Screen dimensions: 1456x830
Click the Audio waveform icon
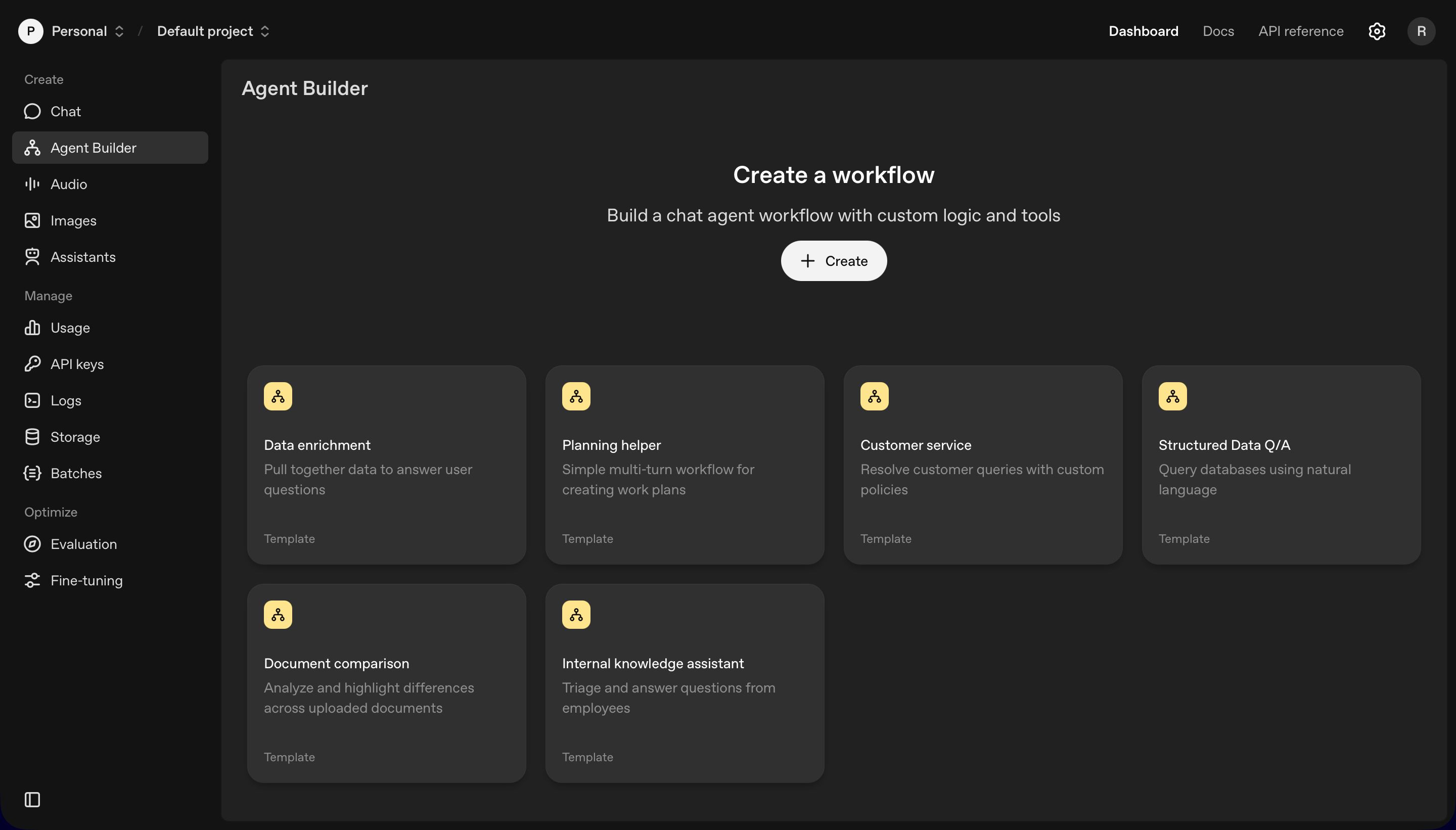(x=32, y=184)
